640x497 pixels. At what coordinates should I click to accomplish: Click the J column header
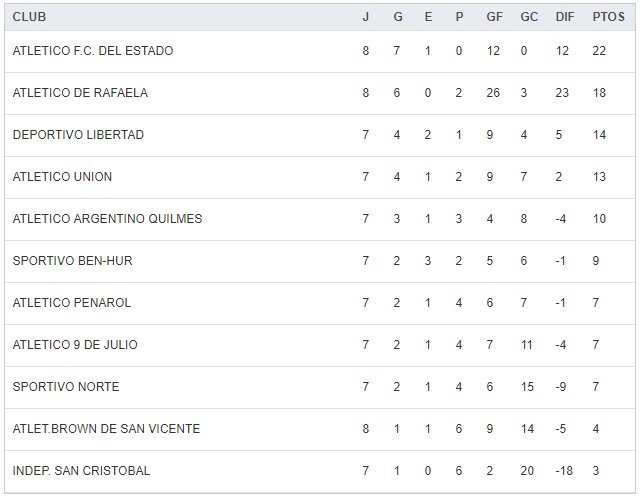(x=366, y=17)
